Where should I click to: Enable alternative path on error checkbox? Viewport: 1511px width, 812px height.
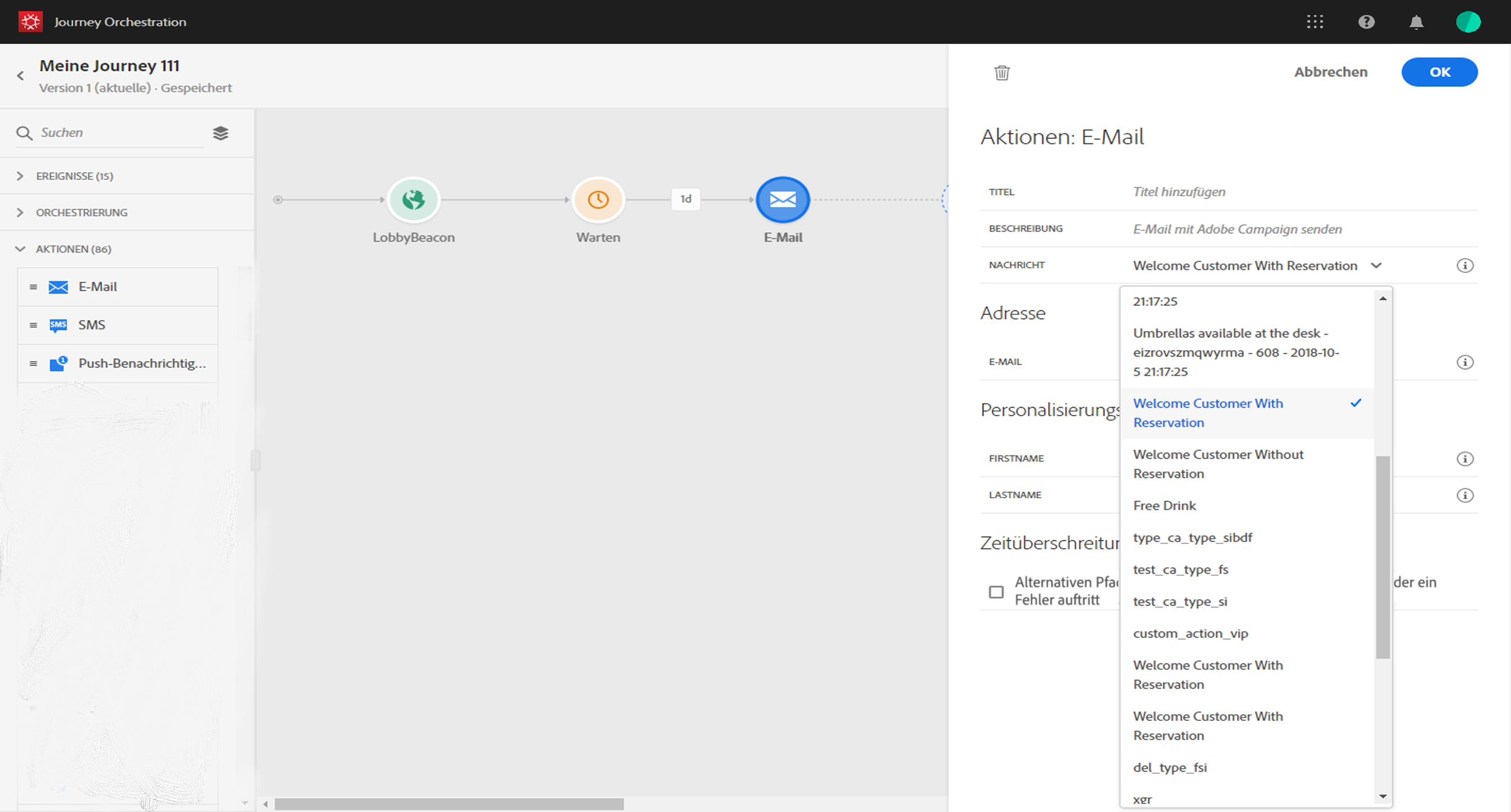[x=996, y=592]
